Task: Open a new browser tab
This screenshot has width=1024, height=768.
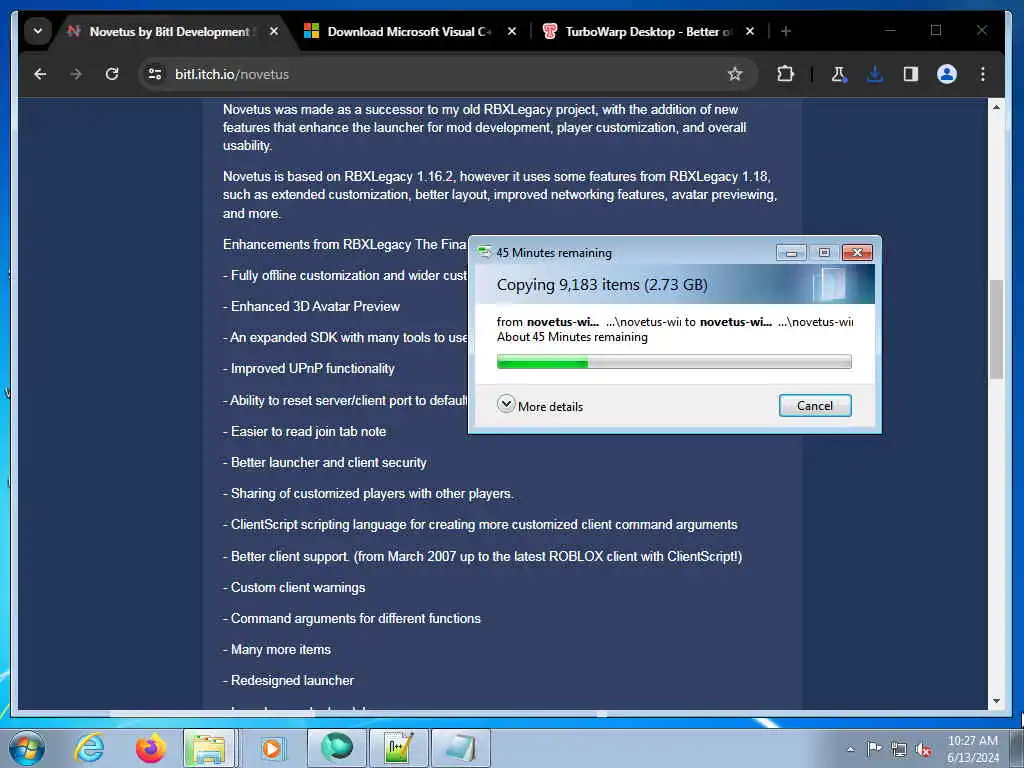Action: coord(786,31)
